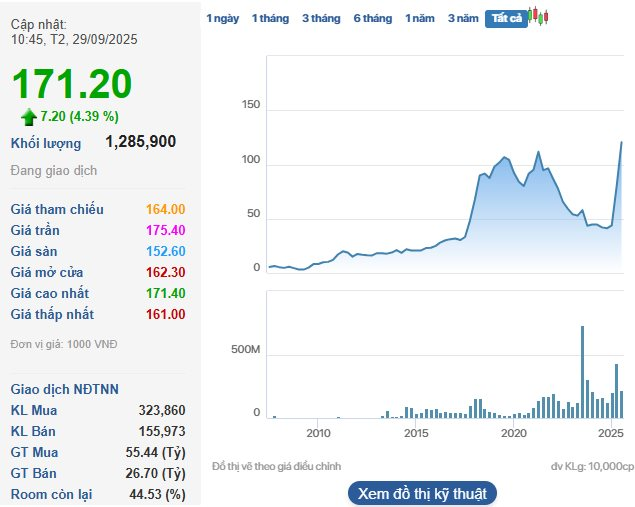635x507 pixels.
Task: Switch chart to 3 năm range
Action: click(x=463, y=19)
